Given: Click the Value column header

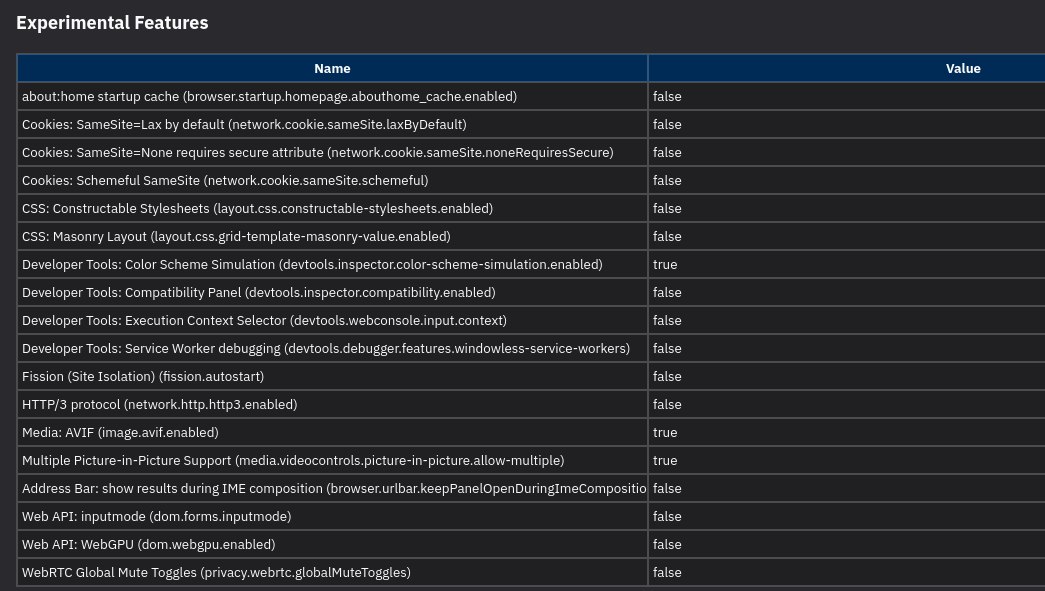Looking at the screenshot, I should [x=963, y=69].
